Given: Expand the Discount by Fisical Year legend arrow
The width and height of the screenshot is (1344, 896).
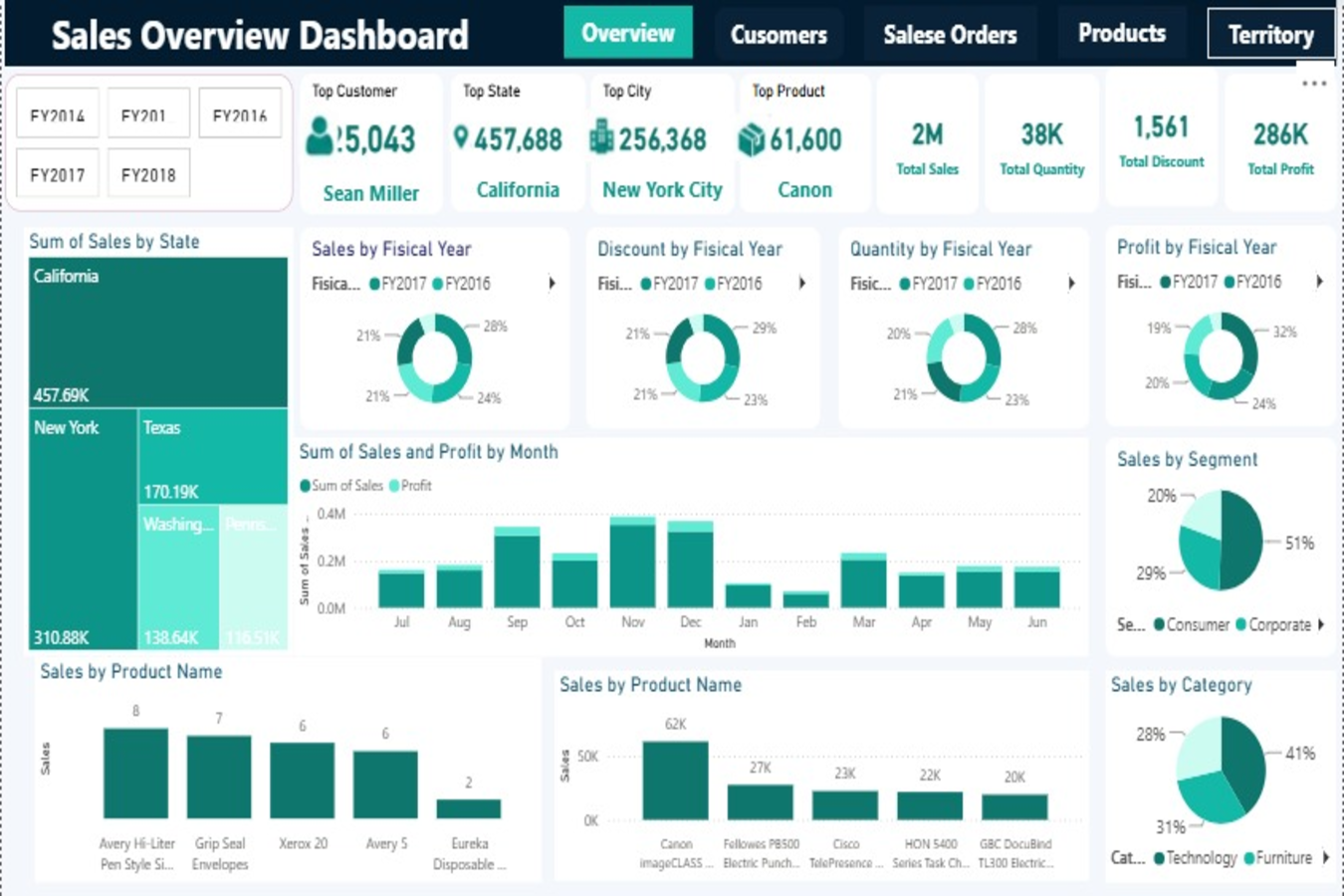Looking at the screenshot, I should 802,284.
